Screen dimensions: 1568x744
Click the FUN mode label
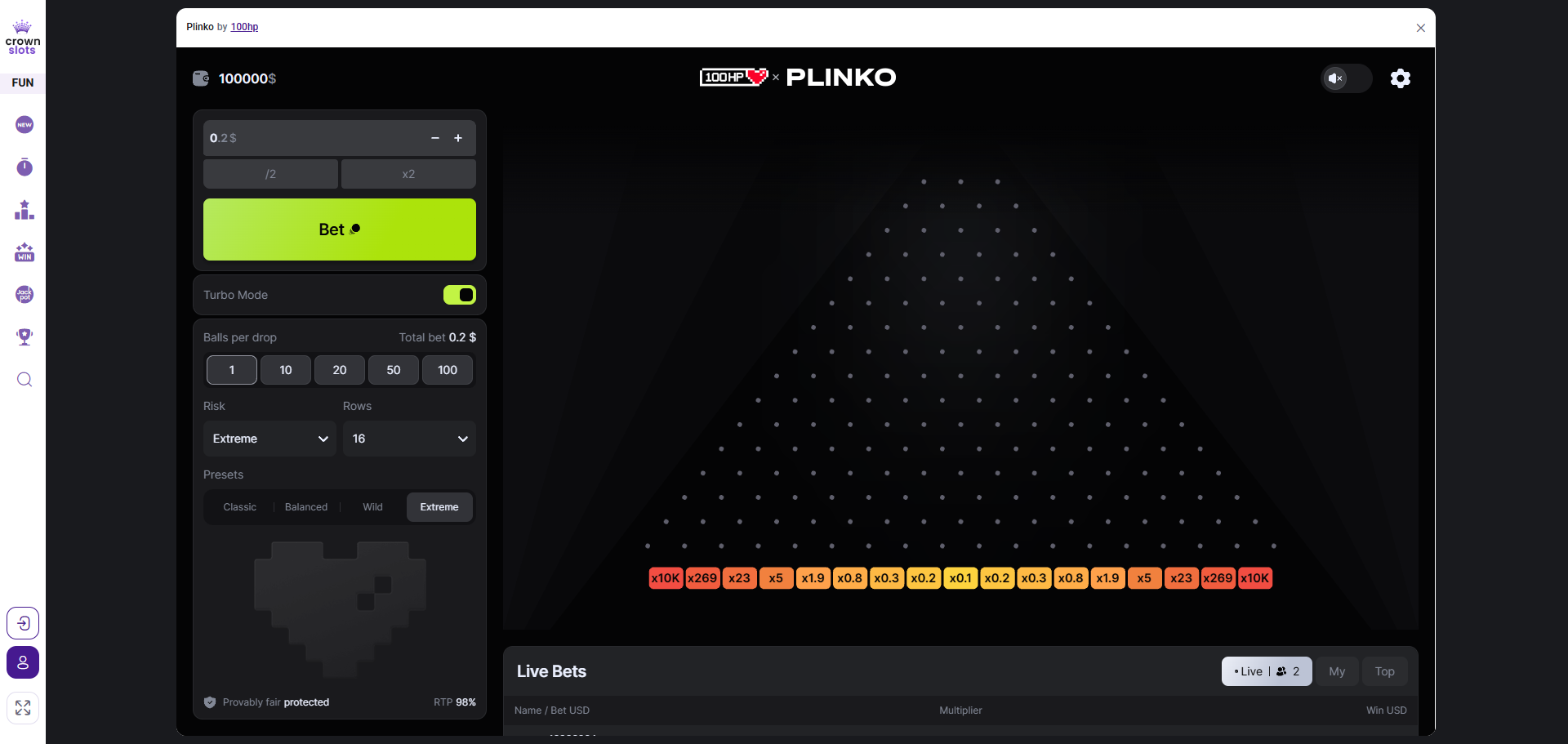23,82
